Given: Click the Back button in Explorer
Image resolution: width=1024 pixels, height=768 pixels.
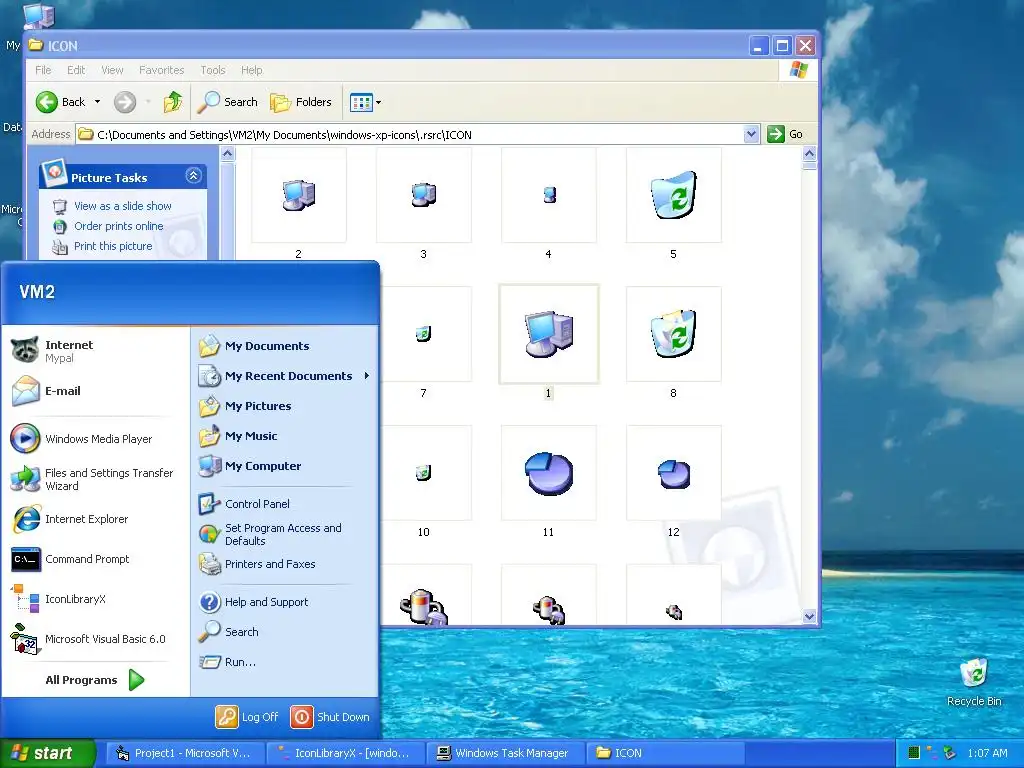Looking at the screenshot, I should (x=61, y=102).
